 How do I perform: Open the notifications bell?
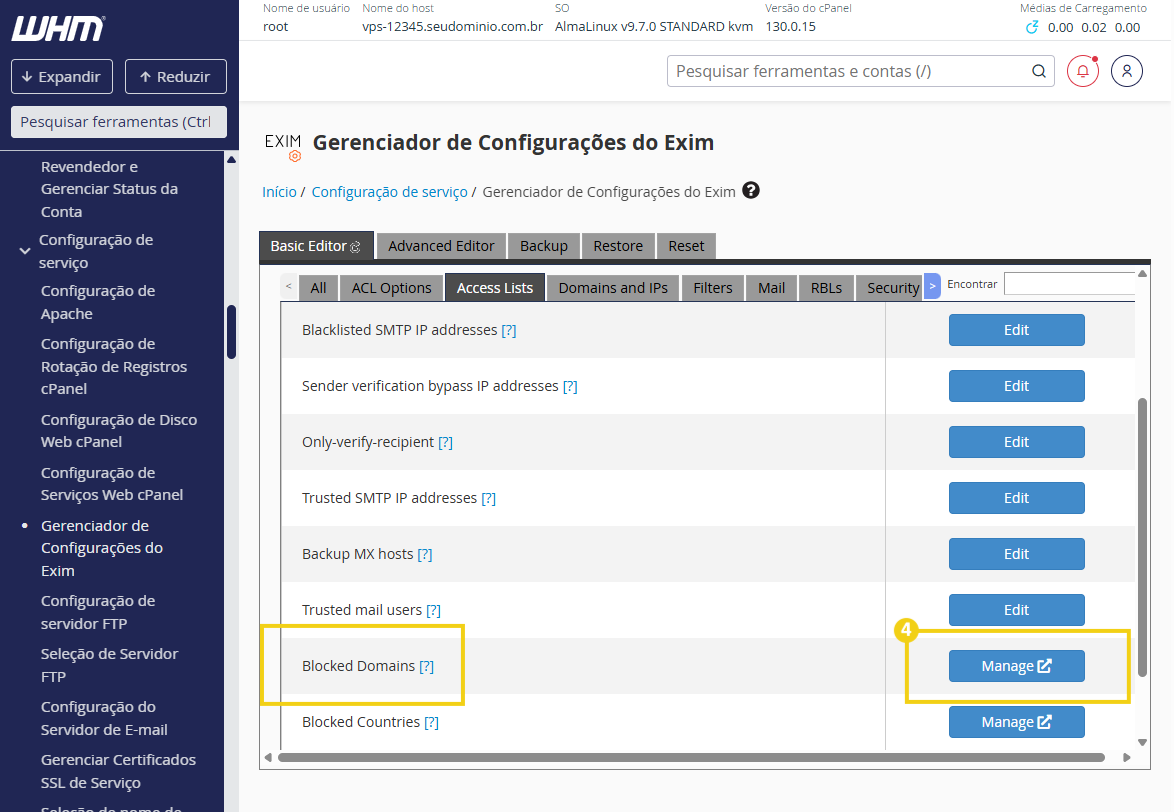1082,71
